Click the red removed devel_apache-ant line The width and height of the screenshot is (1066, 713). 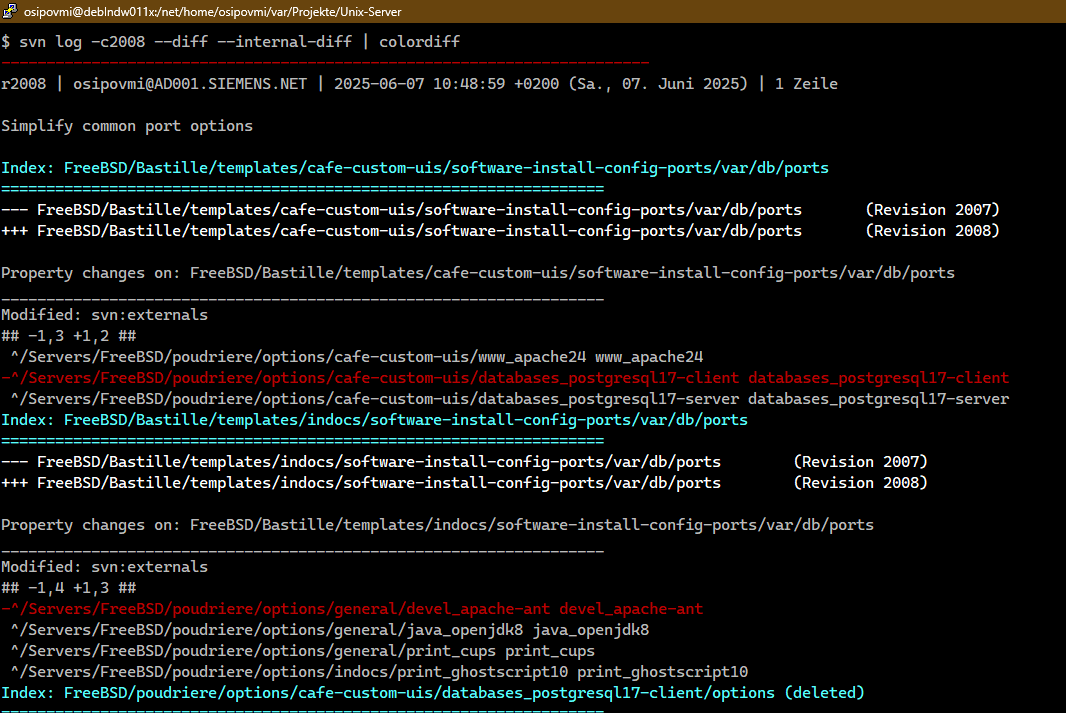click(x=352, y=609)
